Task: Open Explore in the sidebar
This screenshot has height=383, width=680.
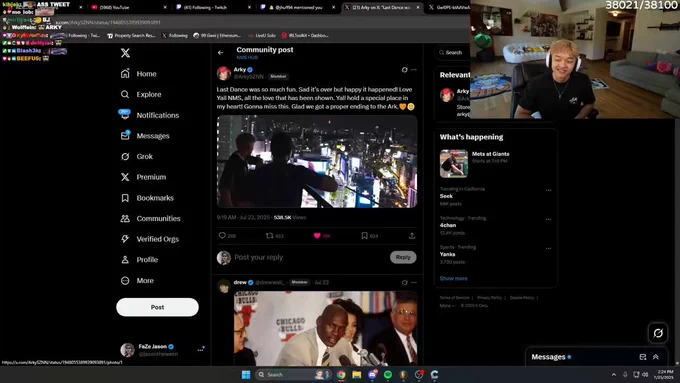Action: [x=141, y=94]
